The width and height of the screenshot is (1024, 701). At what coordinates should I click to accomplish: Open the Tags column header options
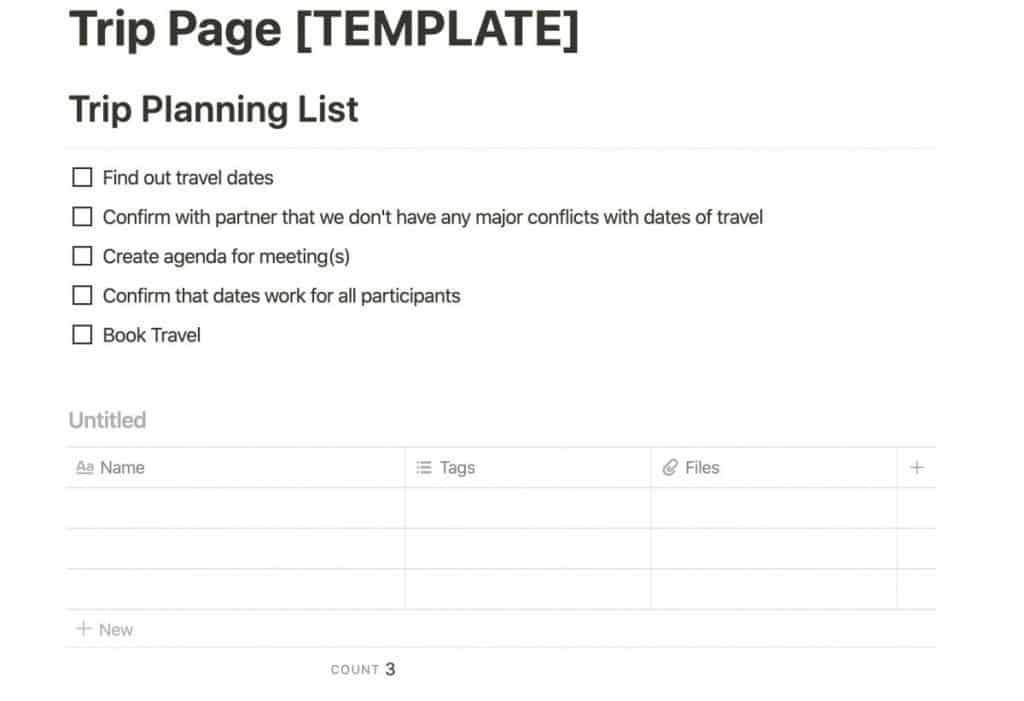click(x=528, y=467)
